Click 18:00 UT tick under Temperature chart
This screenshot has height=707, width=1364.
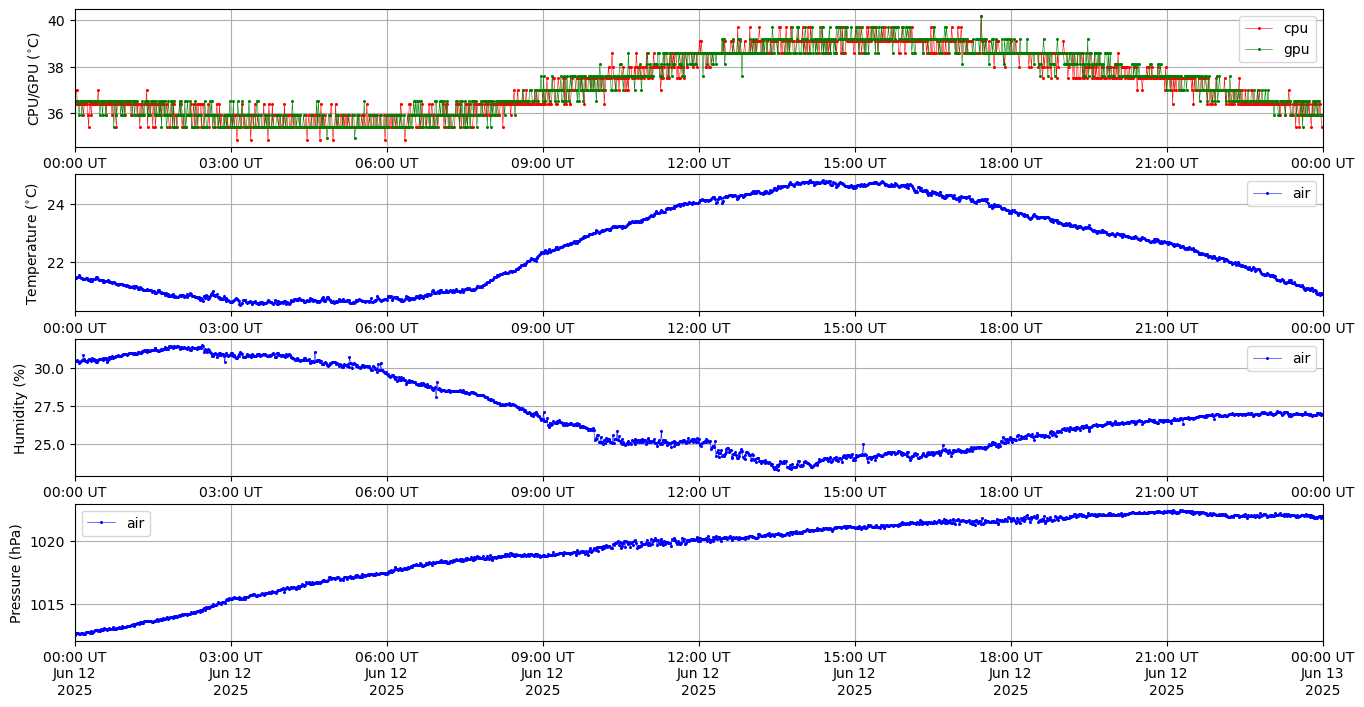[1010, 327]
